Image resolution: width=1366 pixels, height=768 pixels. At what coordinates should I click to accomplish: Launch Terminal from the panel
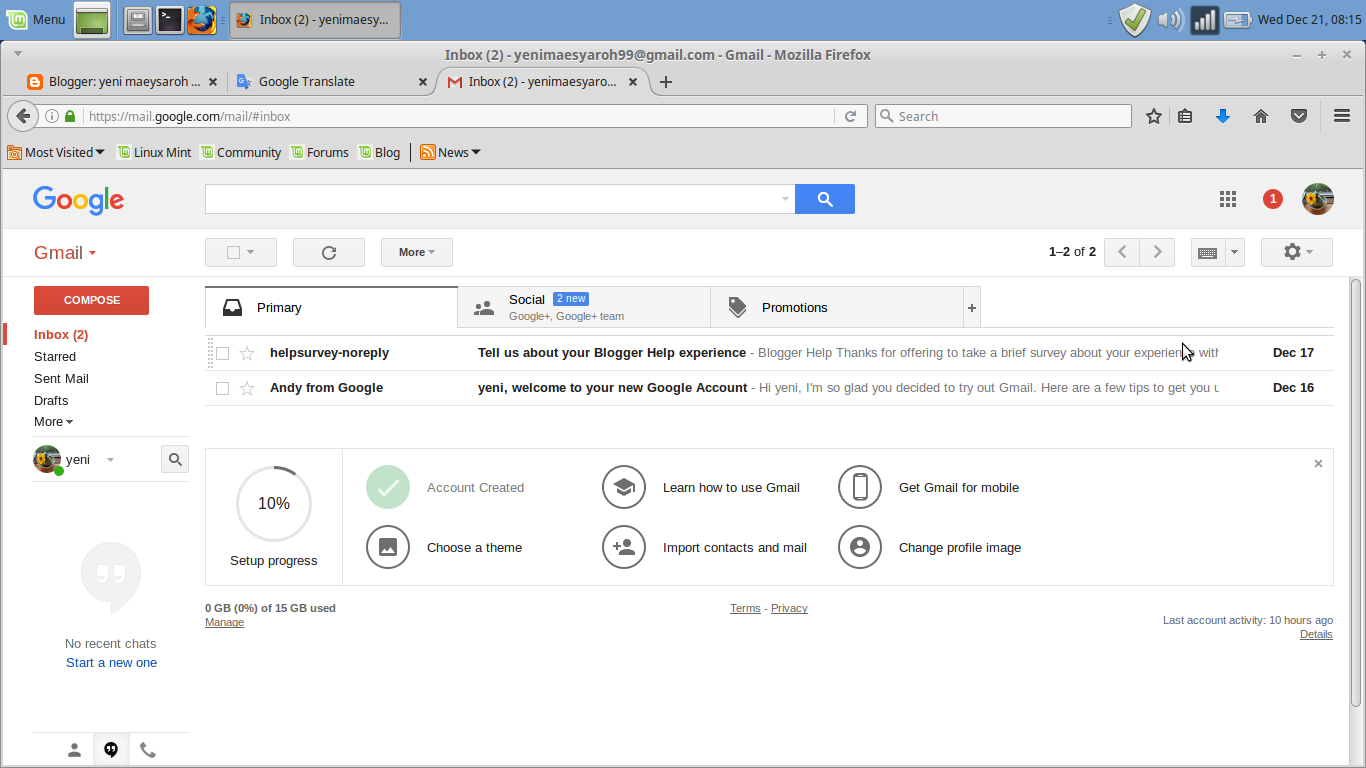click(170, 19)
